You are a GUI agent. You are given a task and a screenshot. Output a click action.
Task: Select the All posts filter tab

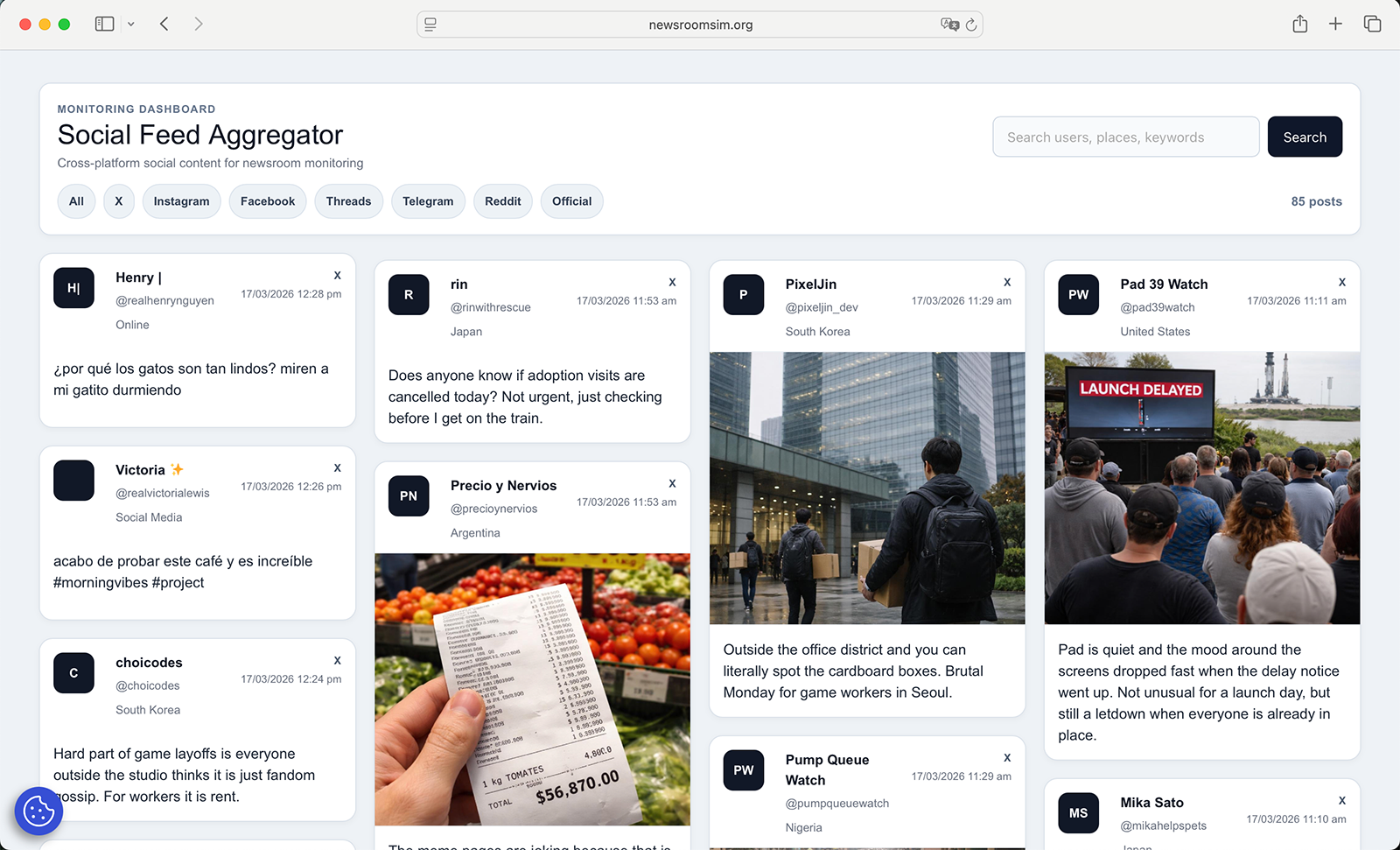(x=76, y=200)
